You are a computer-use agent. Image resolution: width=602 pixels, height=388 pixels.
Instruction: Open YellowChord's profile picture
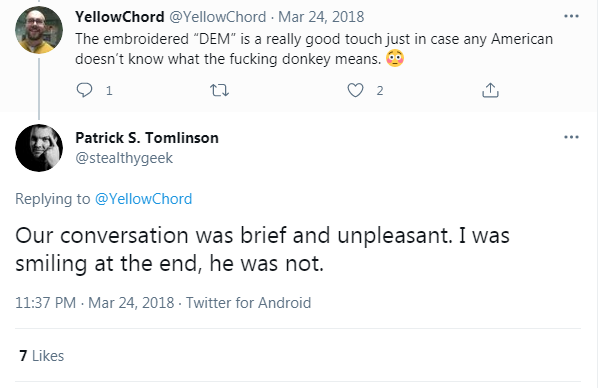pos(39,30)
